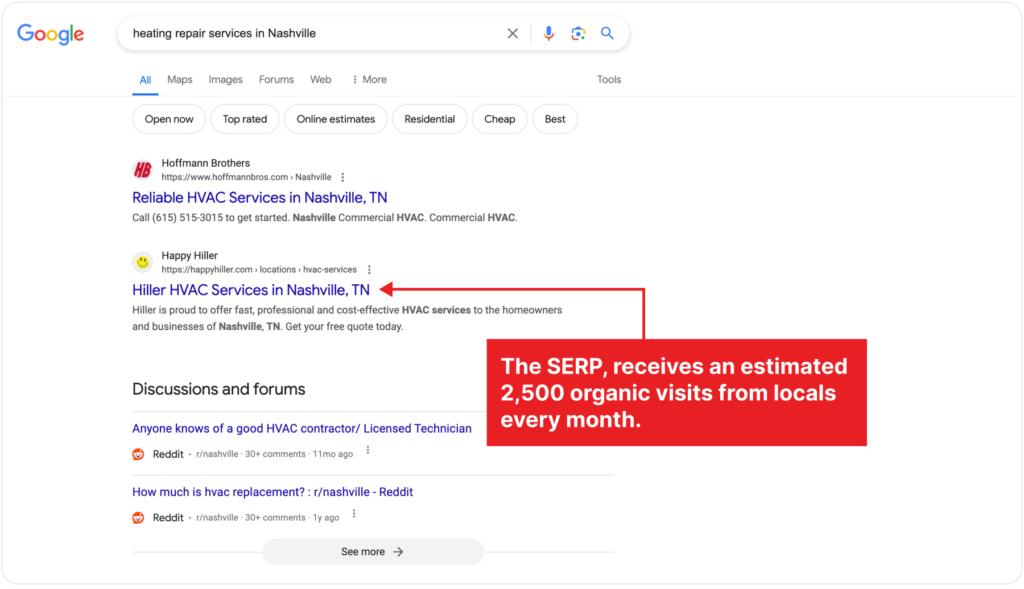The height and width of the screenshot is (589, 1024).
Task: Apply the Top rated filter chip
Action: coord(245,119)
